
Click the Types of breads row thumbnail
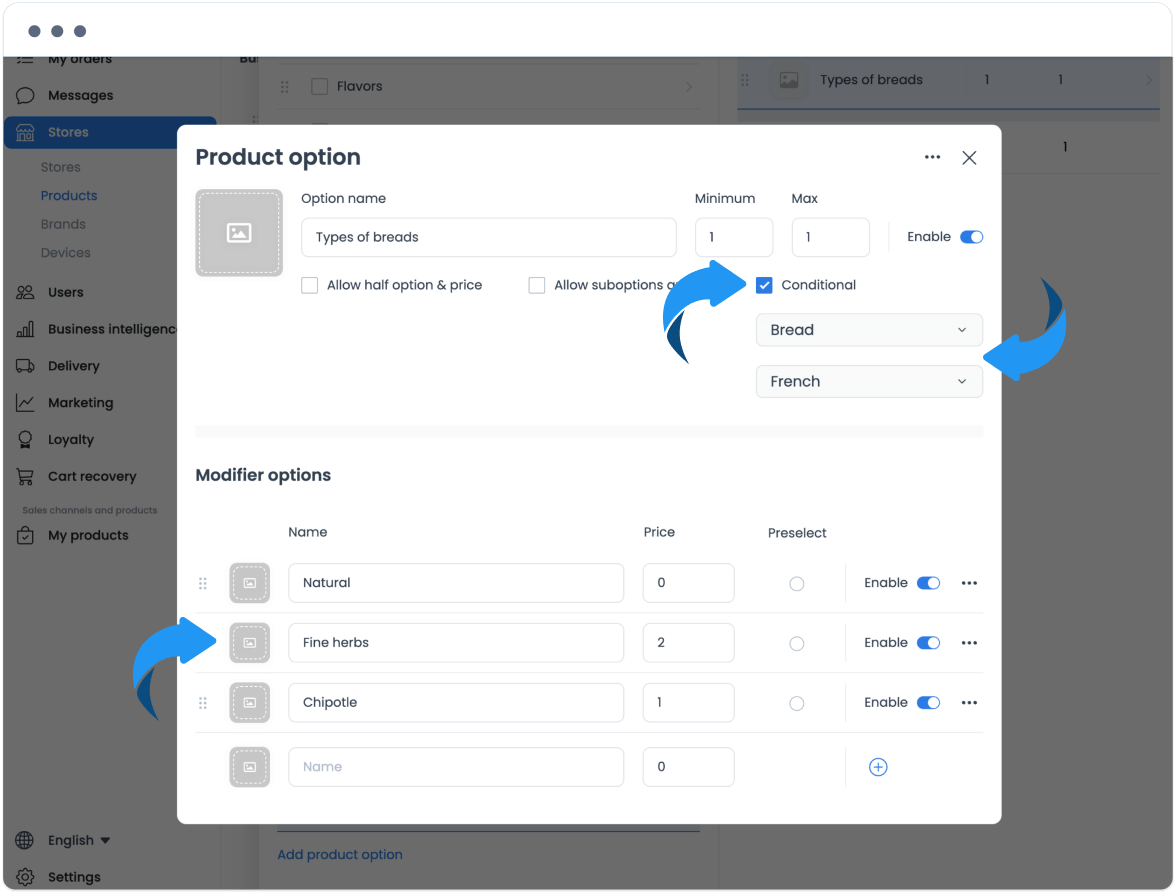click(x=789, y=80)
